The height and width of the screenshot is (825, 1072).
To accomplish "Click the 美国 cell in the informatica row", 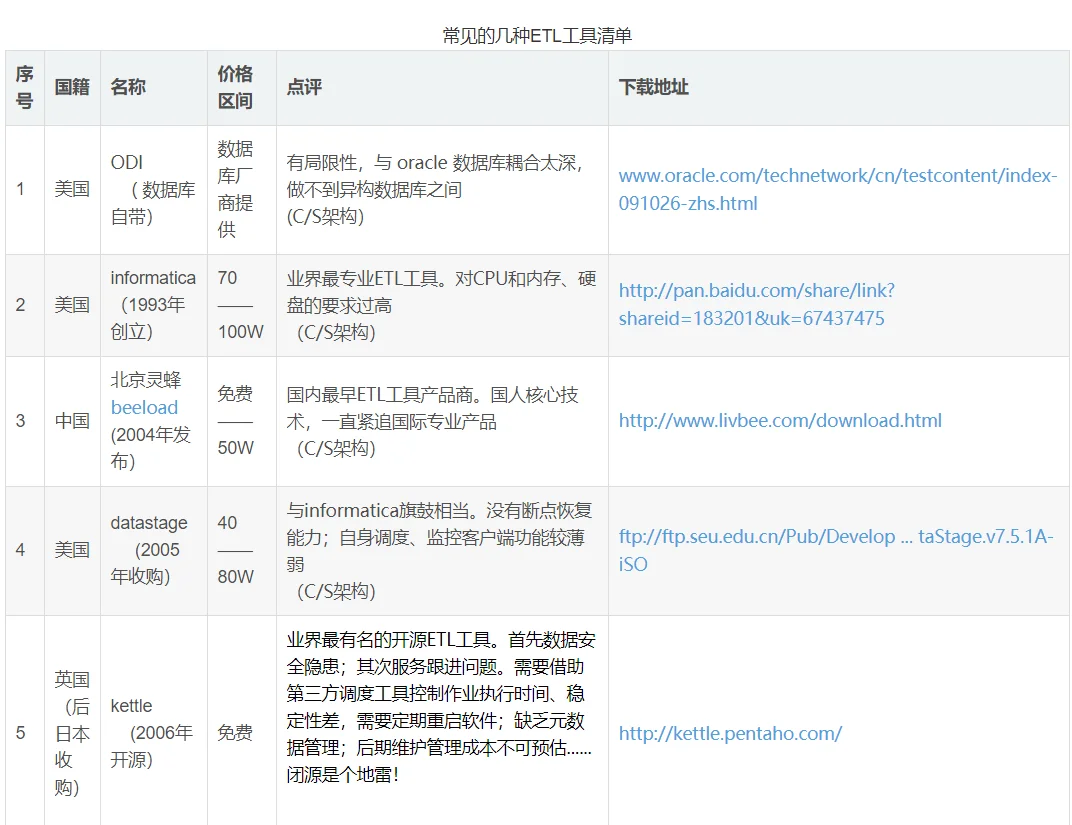I will coord(72,305).
